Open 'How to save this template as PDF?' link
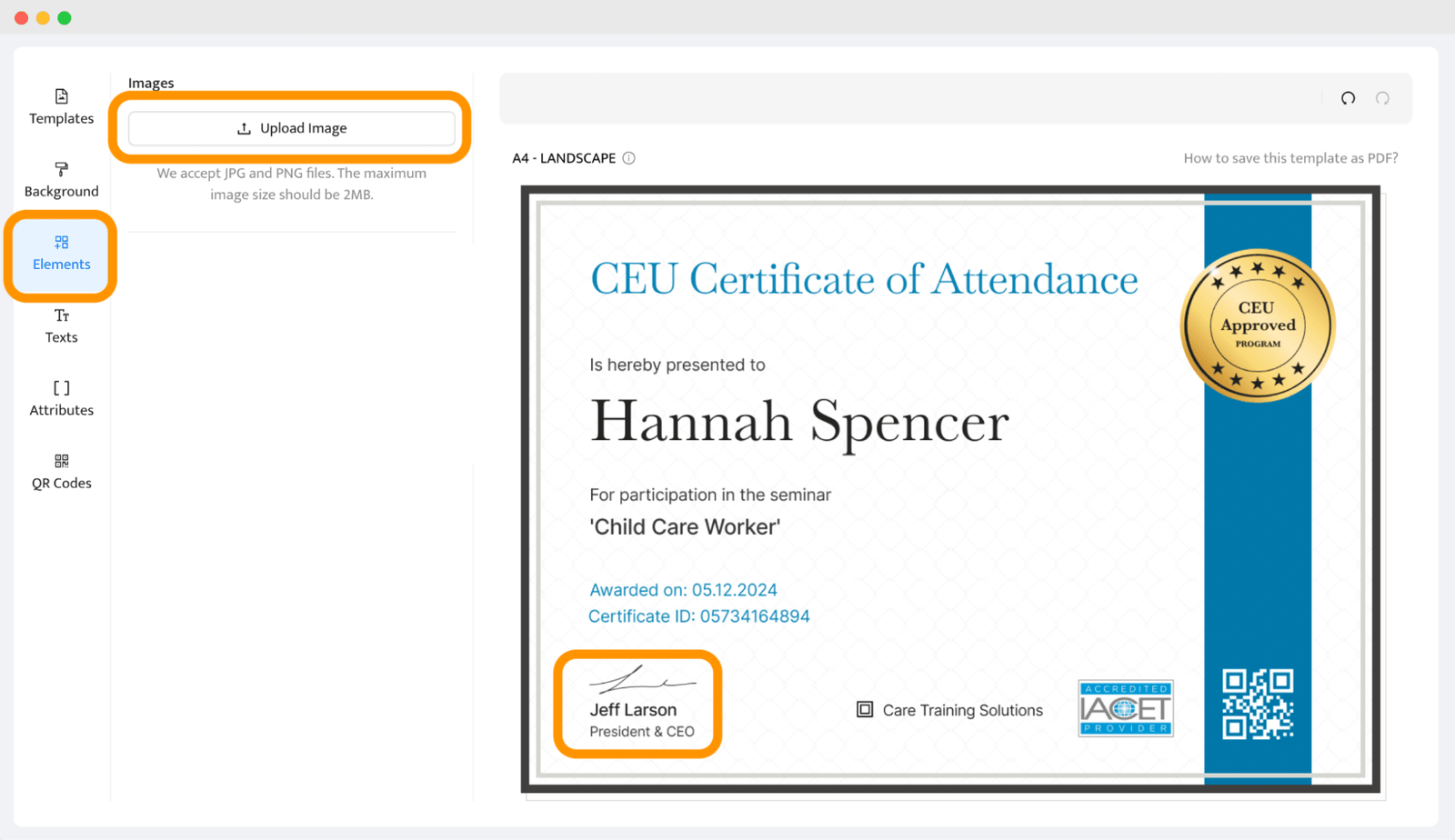 1289,158
